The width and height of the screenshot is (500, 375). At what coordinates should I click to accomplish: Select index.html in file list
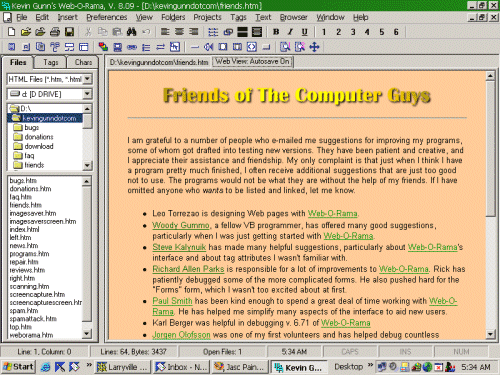[24, 229]
